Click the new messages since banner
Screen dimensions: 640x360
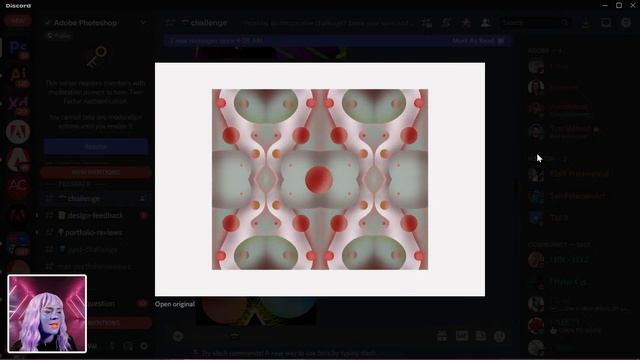[x=338, y=41]
